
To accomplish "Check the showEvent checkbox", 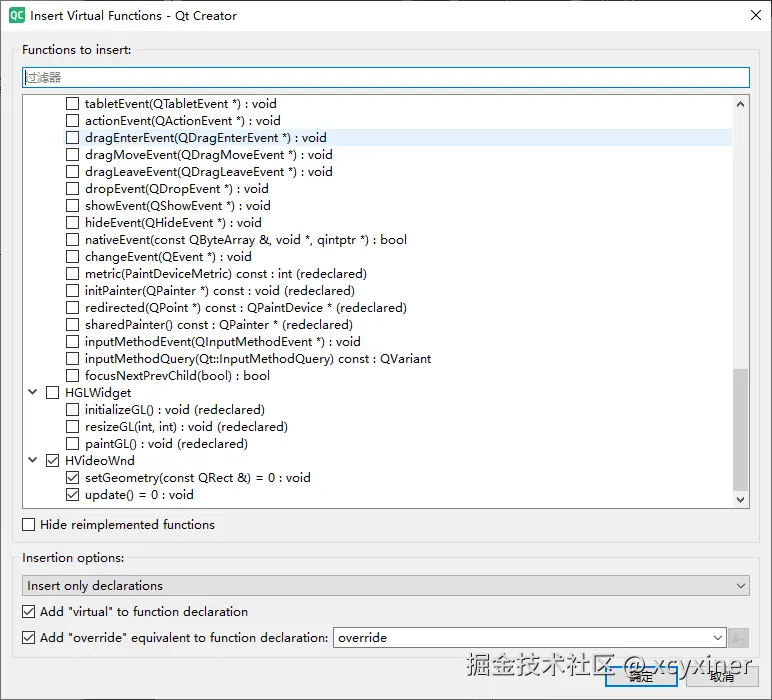I will tap(72, 206).
